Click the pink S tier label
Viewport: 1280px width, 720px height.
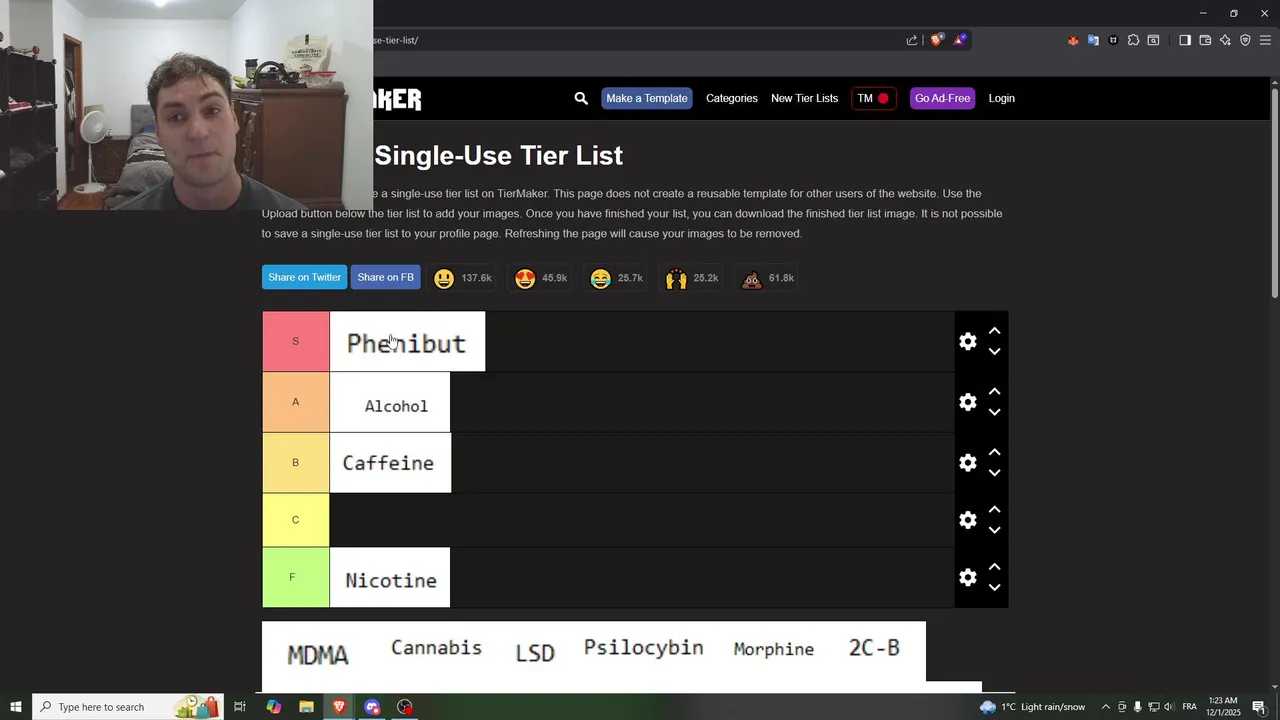(x=295, y=341)
